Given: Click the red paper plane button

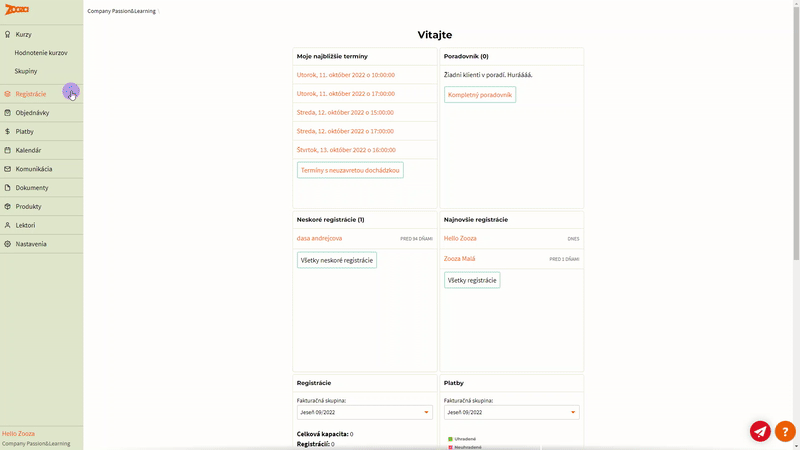Looking at the screenshot, I should (760, 431).
